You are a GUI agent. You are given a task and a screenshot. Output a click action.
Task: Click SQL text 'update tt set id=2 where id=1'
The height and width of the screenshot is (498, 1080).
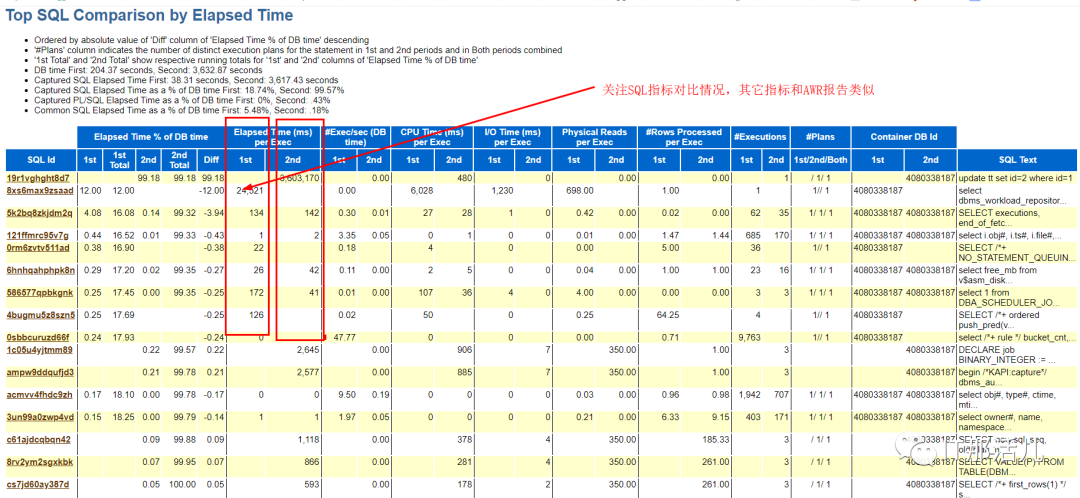[x=1017, y=178]
